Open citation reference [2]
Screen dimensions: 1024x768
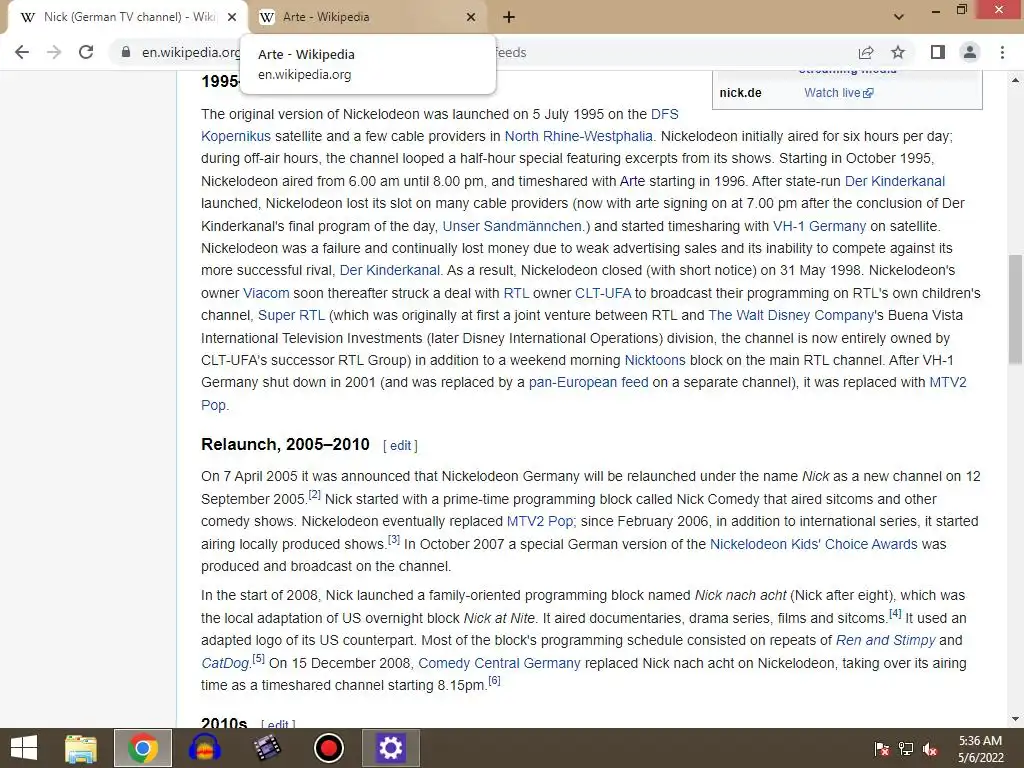coord(315,495)
